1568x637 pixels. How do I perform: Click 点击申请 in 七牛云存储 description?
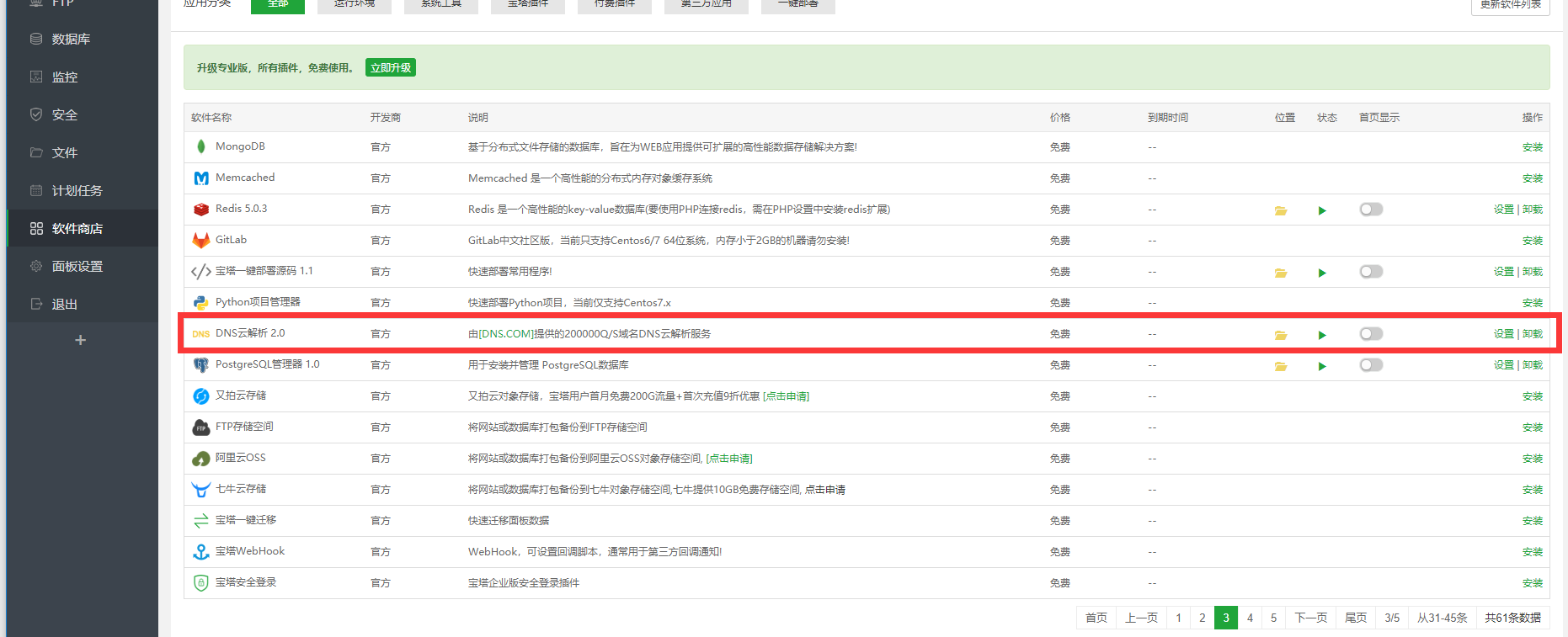tap(825, 490)
